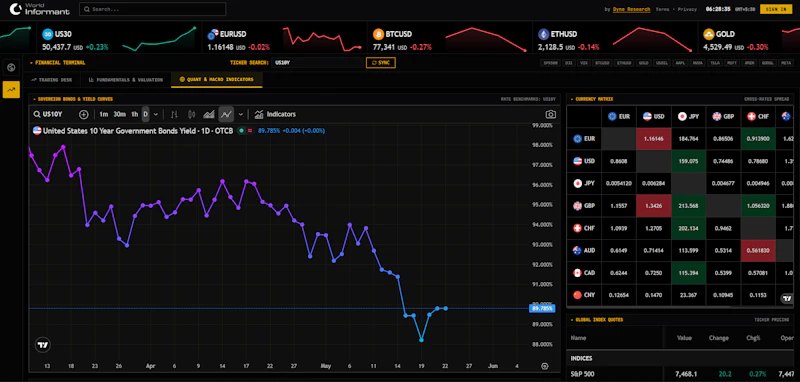Click the US10Y symbol search in chart
800x382 pixels.
[x=48, y=114]
